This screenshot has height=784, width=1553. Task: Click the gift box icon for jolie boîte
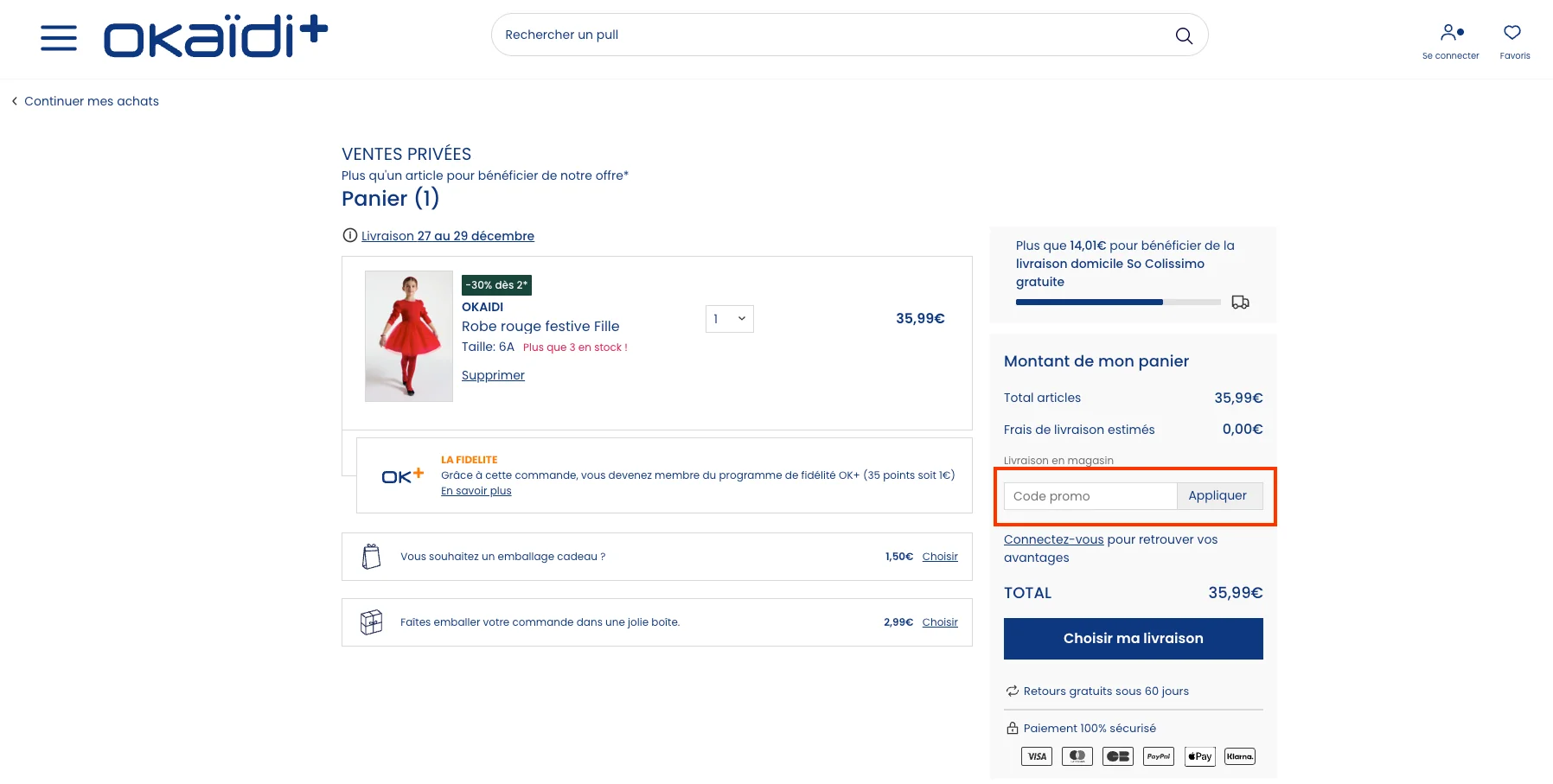point(372,621)
